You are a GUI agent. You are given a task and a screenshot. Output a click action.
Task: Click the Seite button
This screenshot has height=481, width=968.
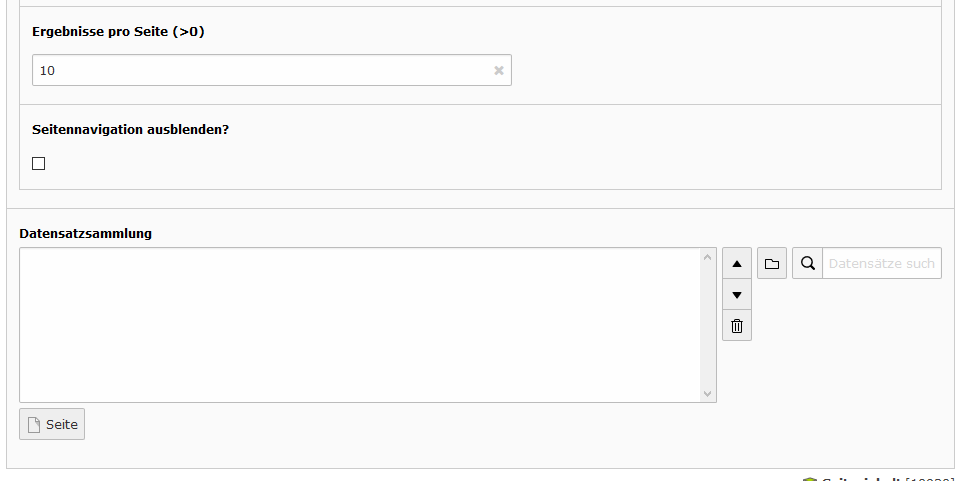point(52,424)
